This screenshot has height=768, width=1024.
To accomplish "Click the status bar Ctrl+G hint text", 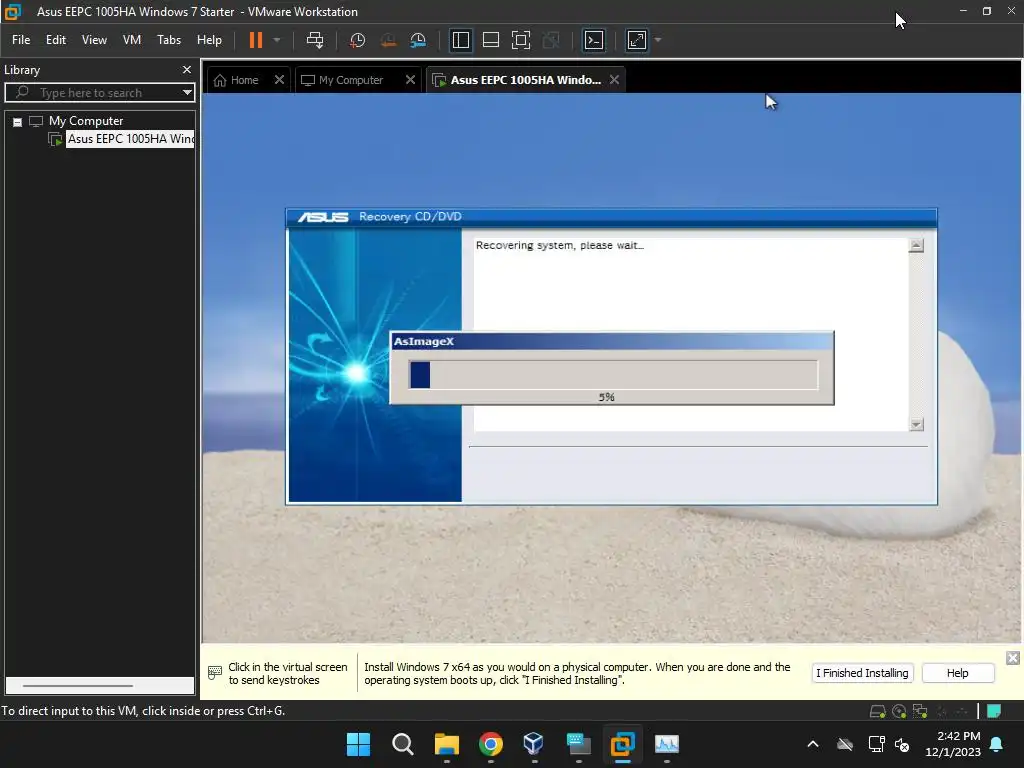I will point(143,711).
